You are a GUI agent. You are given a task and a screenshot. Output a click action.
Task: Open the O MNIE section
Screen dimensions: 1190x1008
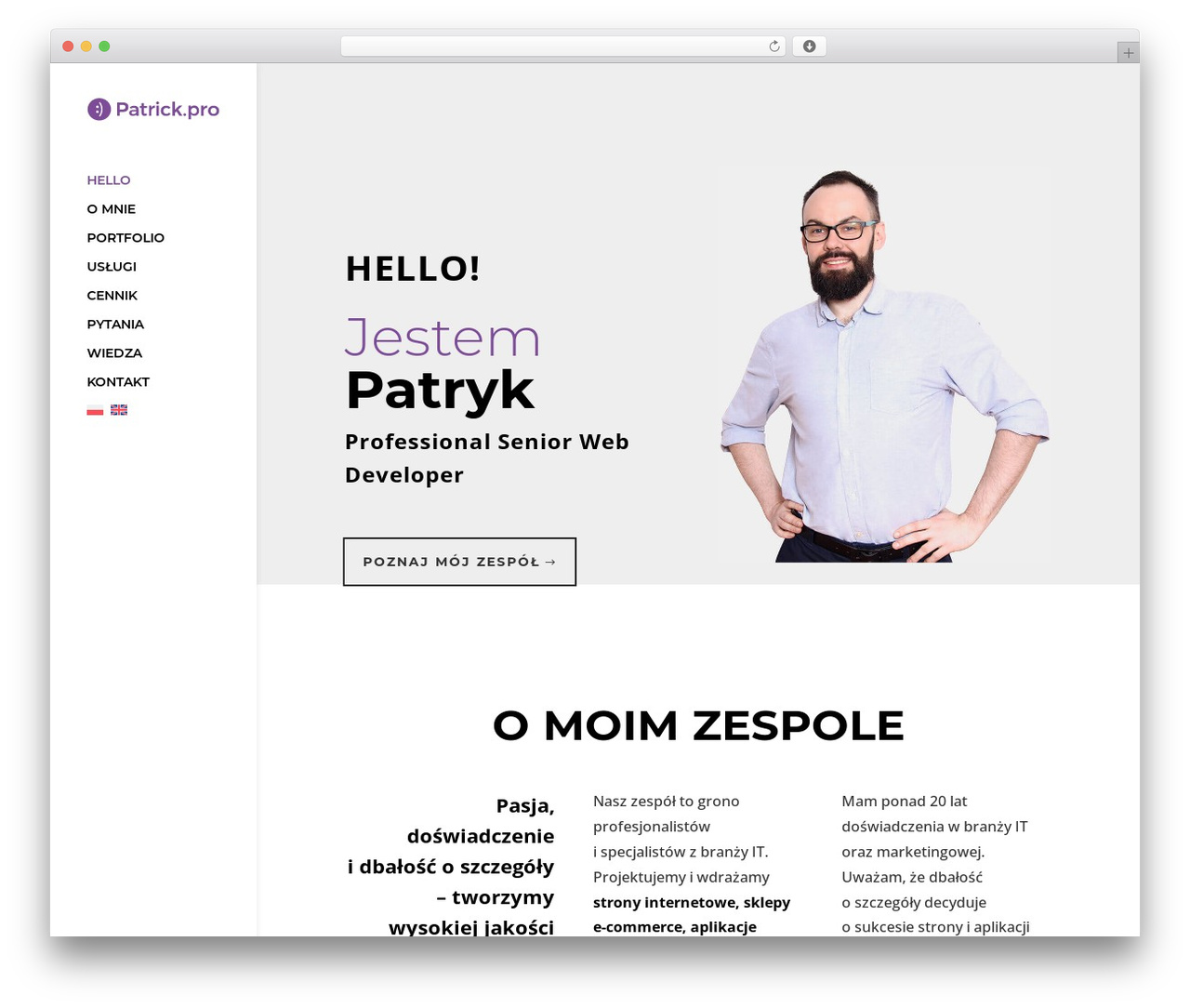(112, 209)
